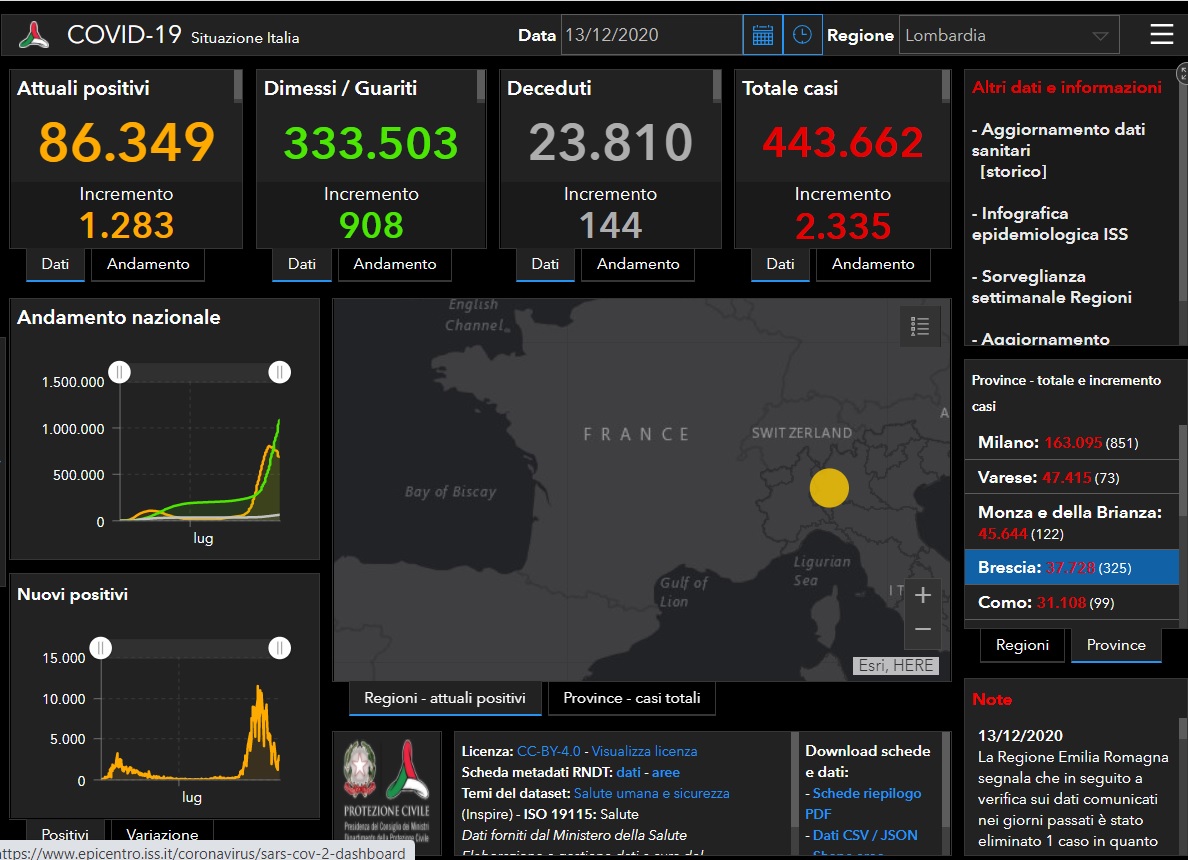Expand the Regione Lombardia dropdown
Image resolution: width=1188 pixels, height=860 pixels.
tap(1008, 35)
